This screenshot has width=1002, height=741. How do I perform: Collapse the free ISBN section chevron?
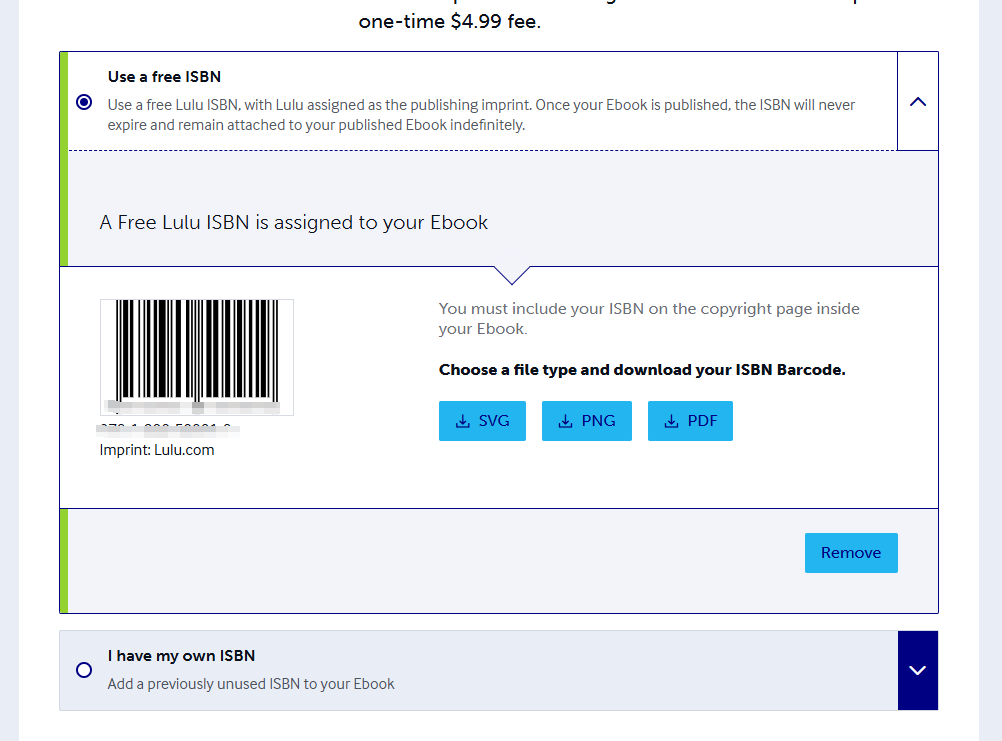click(918, 102)
